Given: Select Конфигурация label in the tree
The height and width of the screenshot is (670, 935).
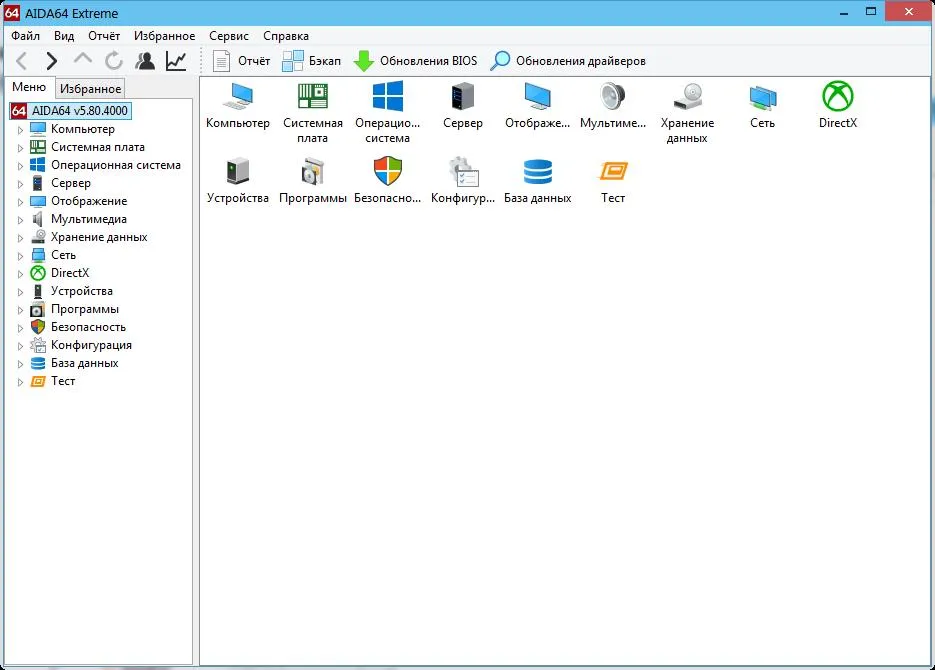Looking at the screenshot, I should pos(91,345).
